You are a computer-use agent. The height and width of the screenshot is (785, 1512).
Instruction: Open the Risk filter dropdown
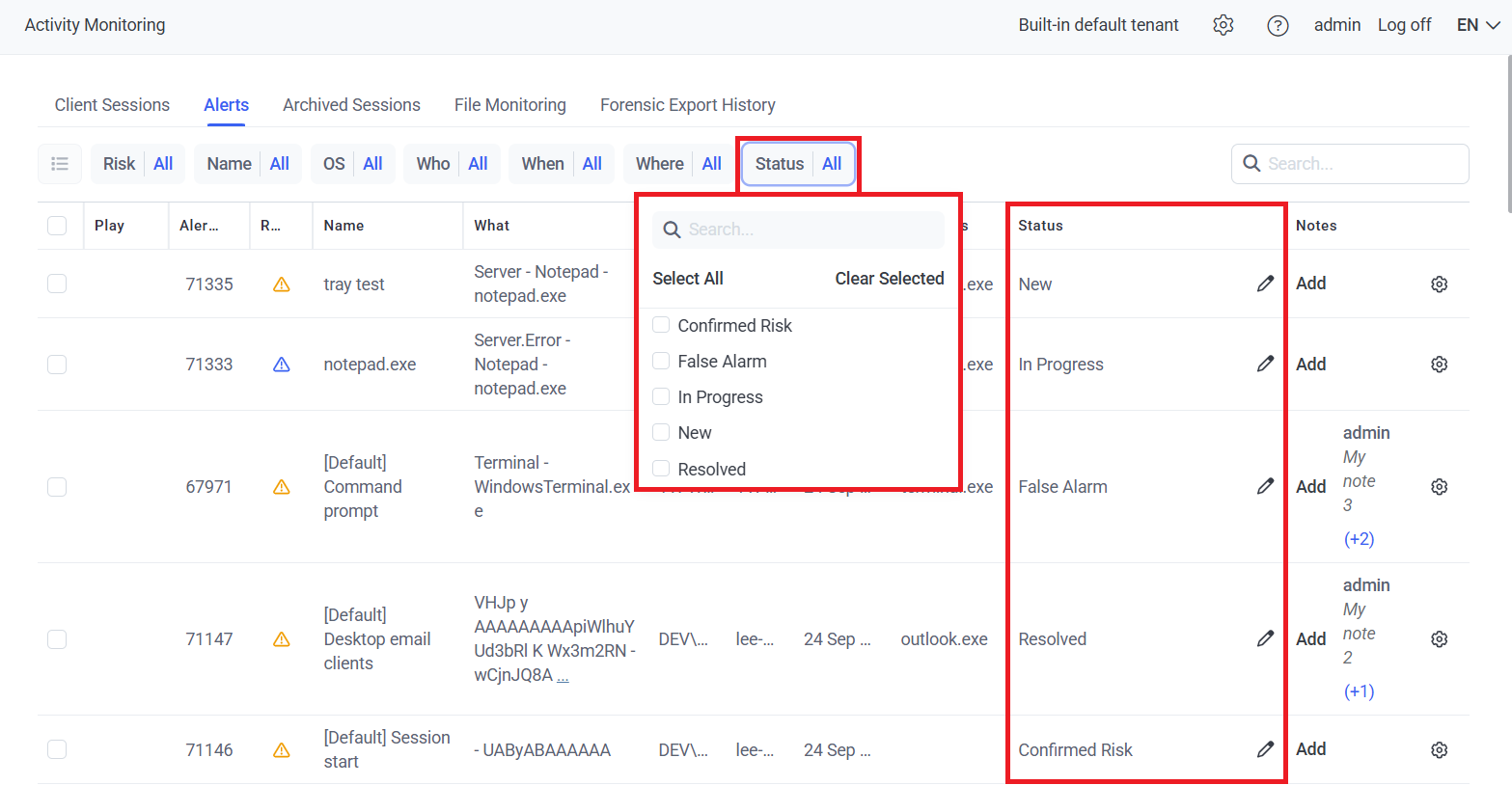click(138, 164)
